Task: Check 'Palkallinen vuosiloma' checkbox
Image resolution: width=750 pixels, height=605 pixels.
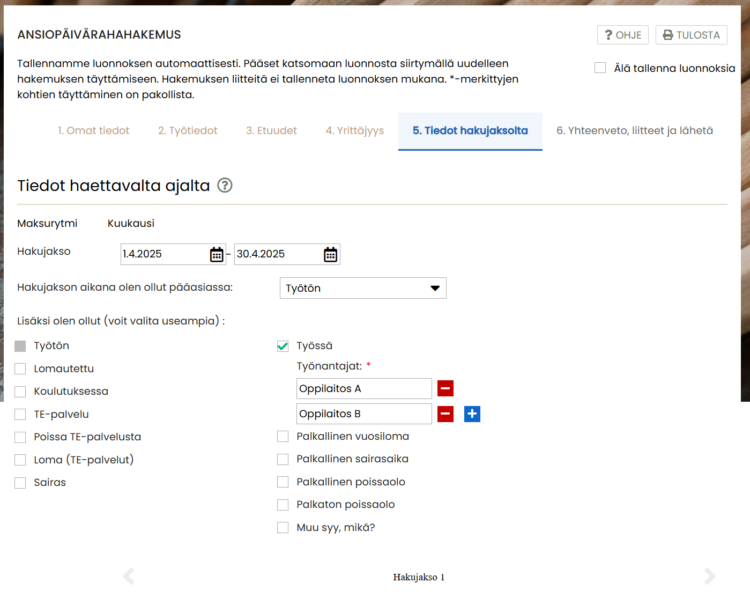Action: (x=283, y=436)
